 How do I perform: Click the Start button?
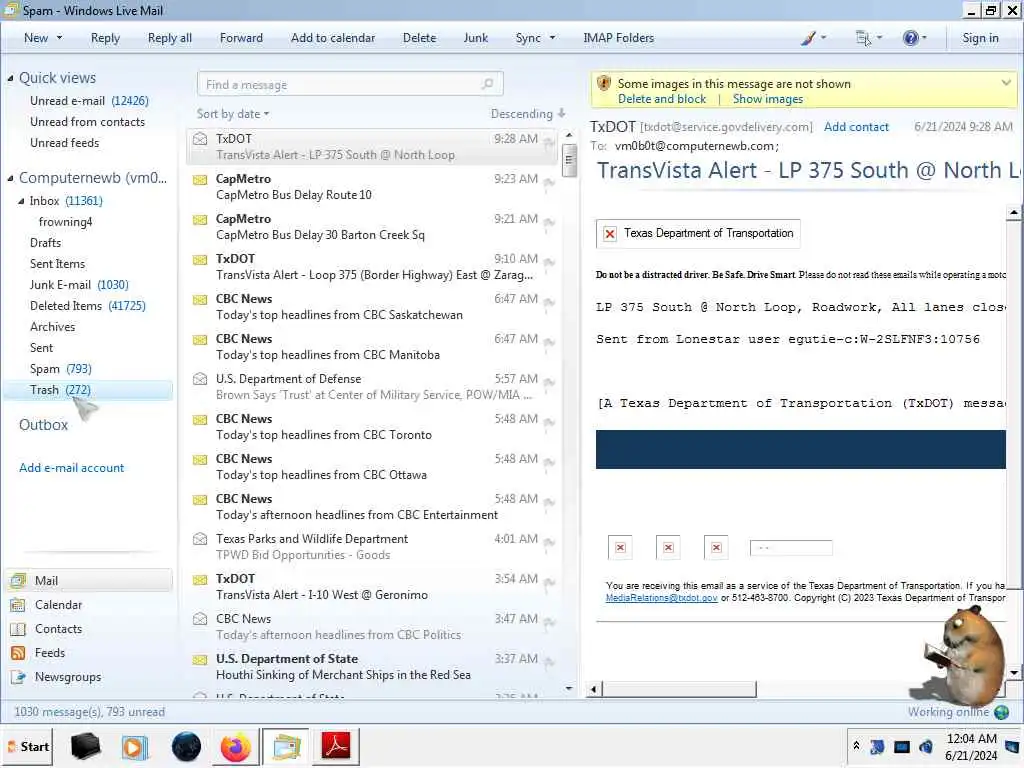pyautogui.click(x=29, y=746)
